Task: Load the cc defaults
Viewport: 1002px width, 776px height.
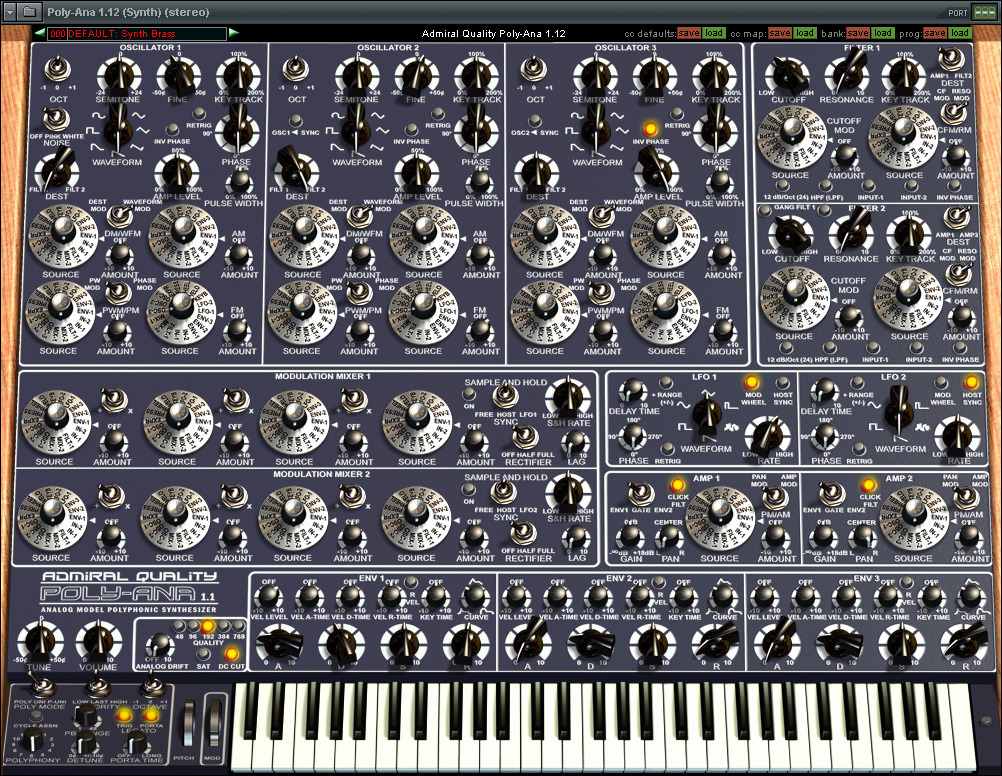Action: 714,33
